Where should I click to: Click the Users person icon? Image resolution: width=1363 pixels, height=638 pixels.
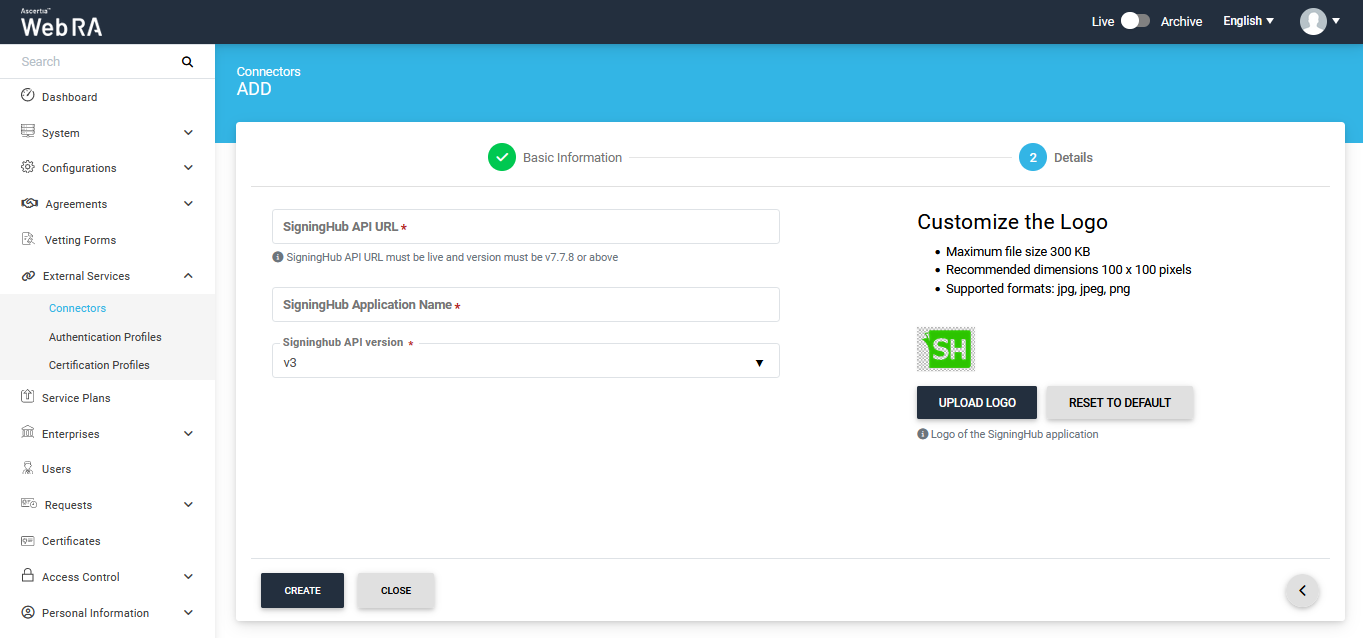28,468
